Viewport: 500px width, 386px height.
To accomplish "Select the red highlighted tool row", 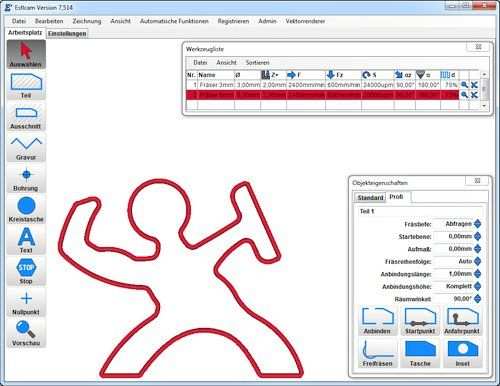I will 322,95.
